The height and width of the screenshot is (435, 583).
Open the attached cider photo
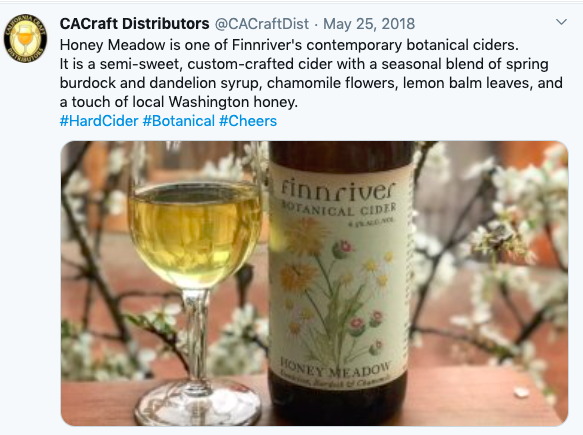point(314,283)
